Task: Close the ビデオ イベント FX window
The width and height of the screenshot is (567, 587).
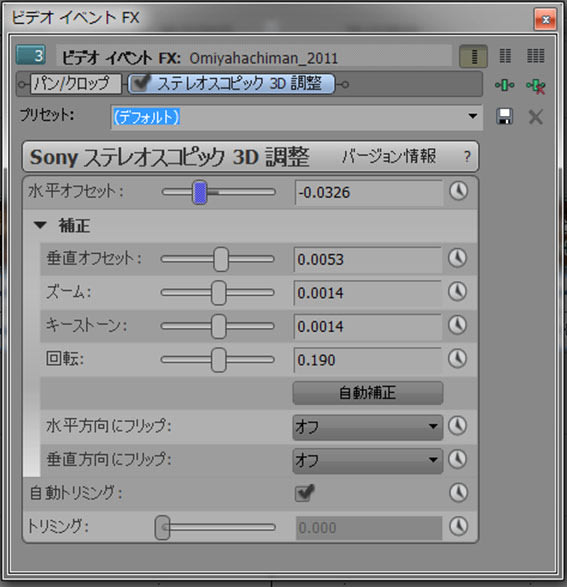Action: tap(545, 19)
